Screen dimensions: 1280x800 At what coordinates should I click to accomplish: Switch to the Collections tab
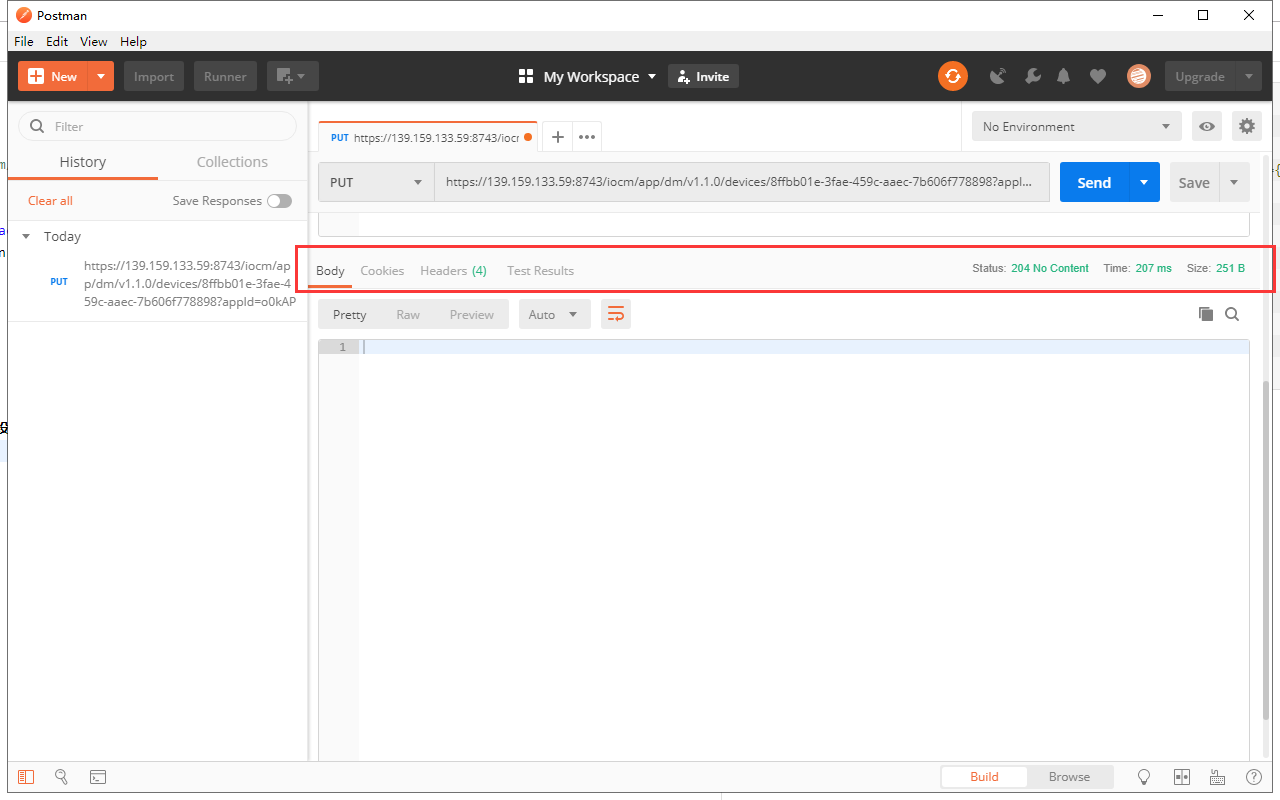tap(232, 162)
